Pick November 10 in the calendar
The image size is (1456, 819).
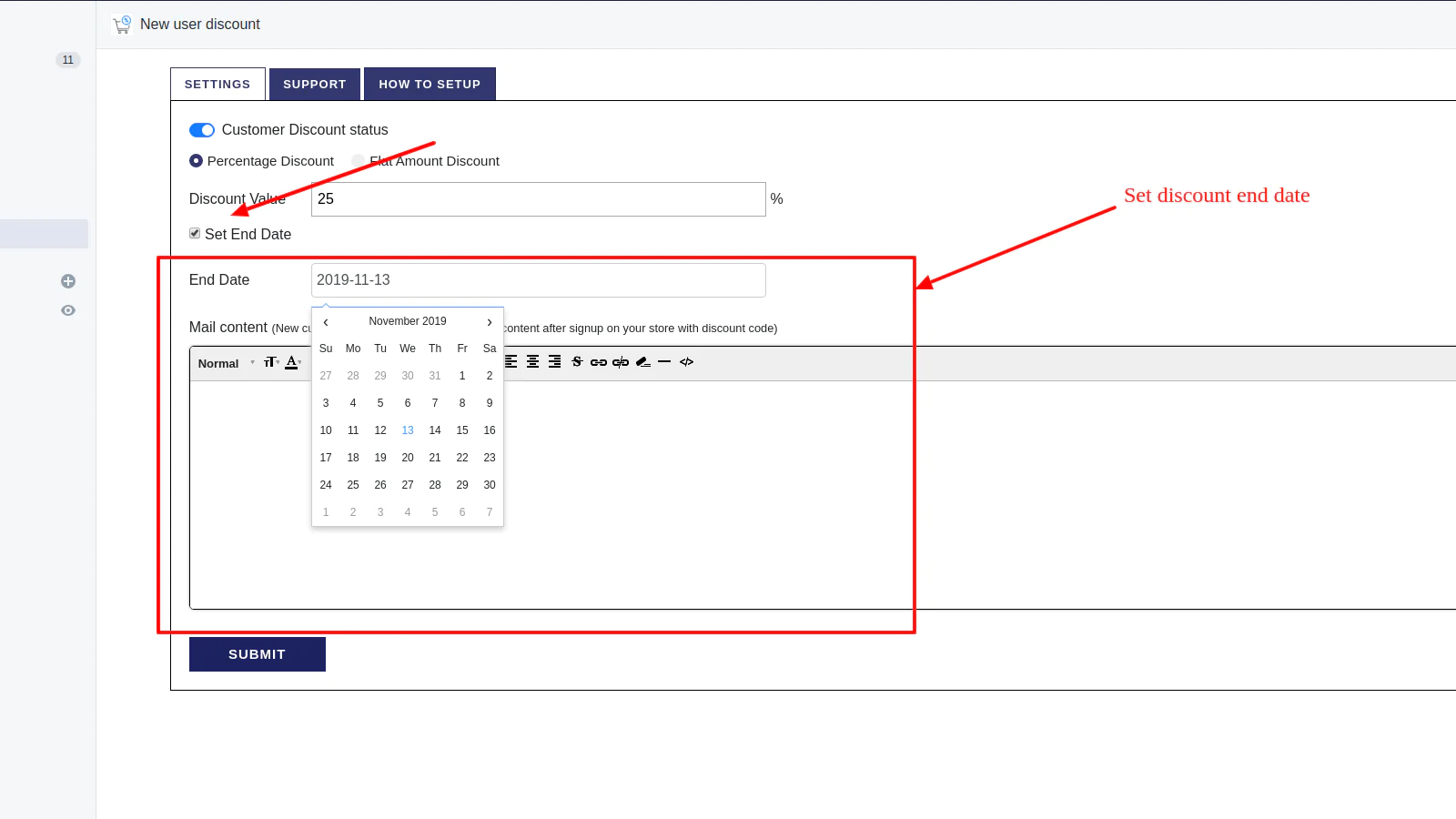326,430
